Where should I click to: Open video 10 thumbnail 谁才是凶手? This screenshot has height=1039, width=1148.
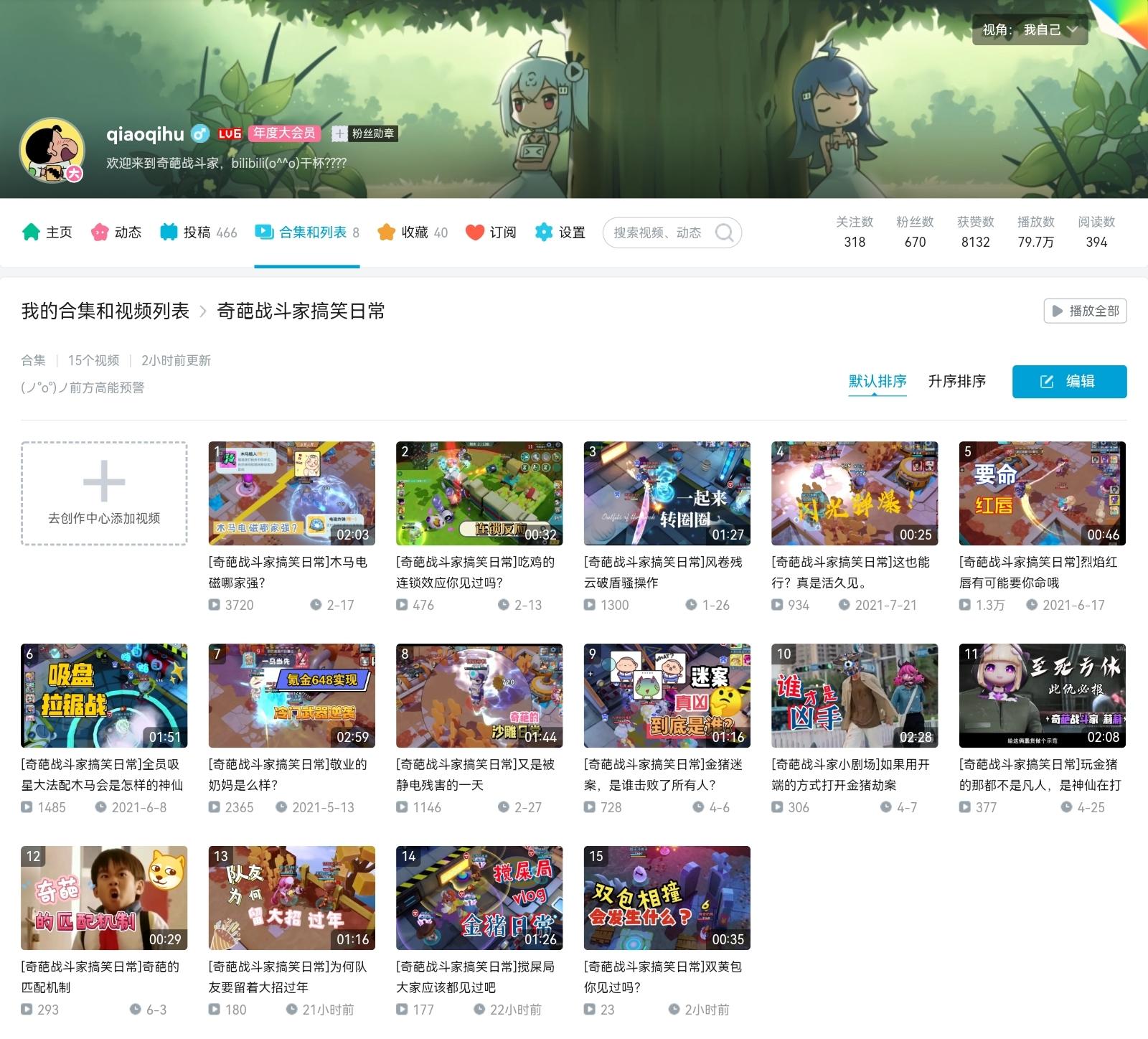coord(855,696)
